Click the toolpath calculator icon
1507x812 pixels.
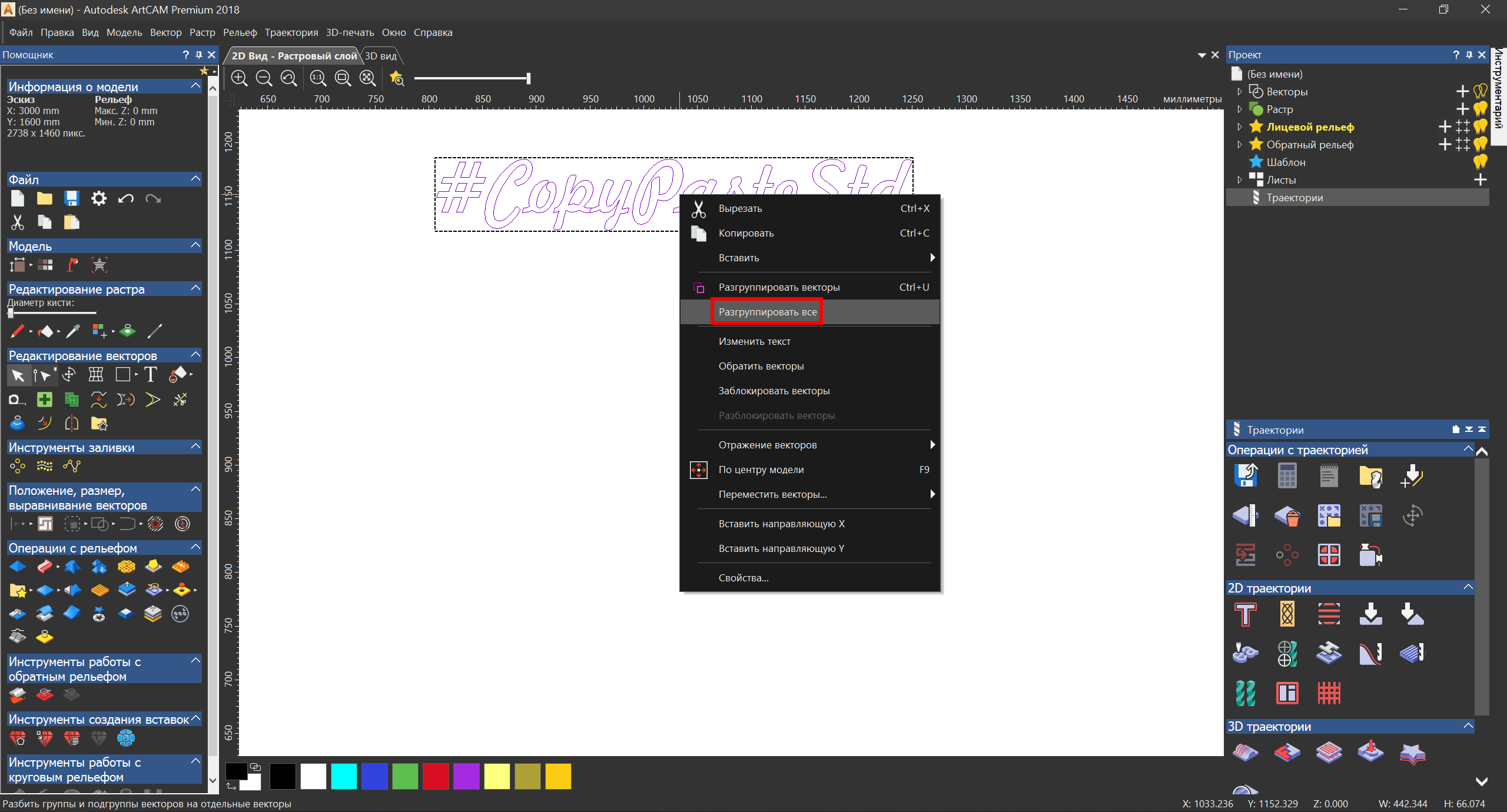click(x=1287, y=476)
